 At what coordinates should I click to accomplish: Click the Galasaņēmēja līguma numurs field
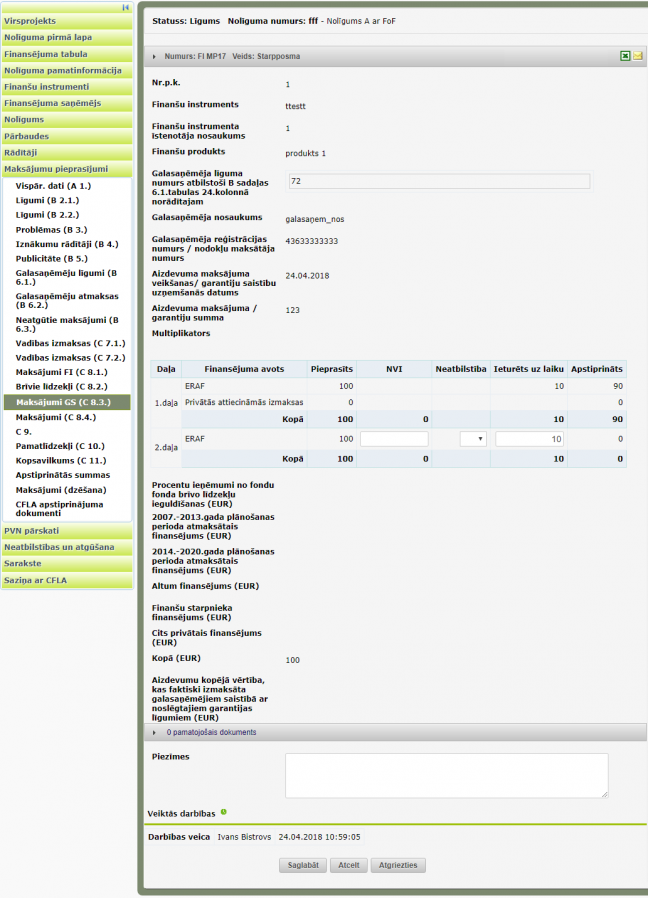click(438, 181)
